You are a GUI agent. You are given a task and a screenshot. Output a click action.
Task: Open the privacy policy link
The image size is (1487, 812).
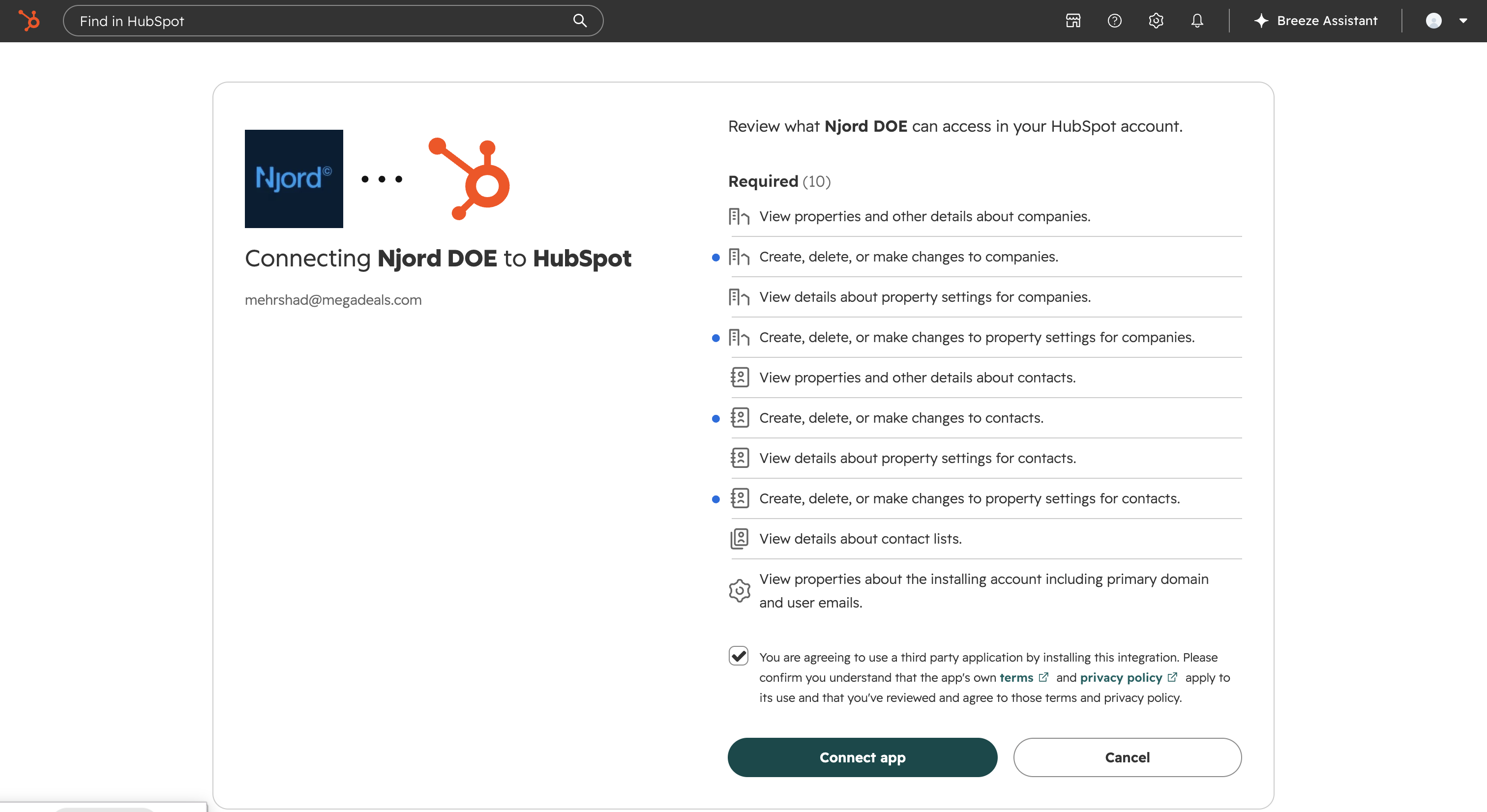tap(1121, 677)
